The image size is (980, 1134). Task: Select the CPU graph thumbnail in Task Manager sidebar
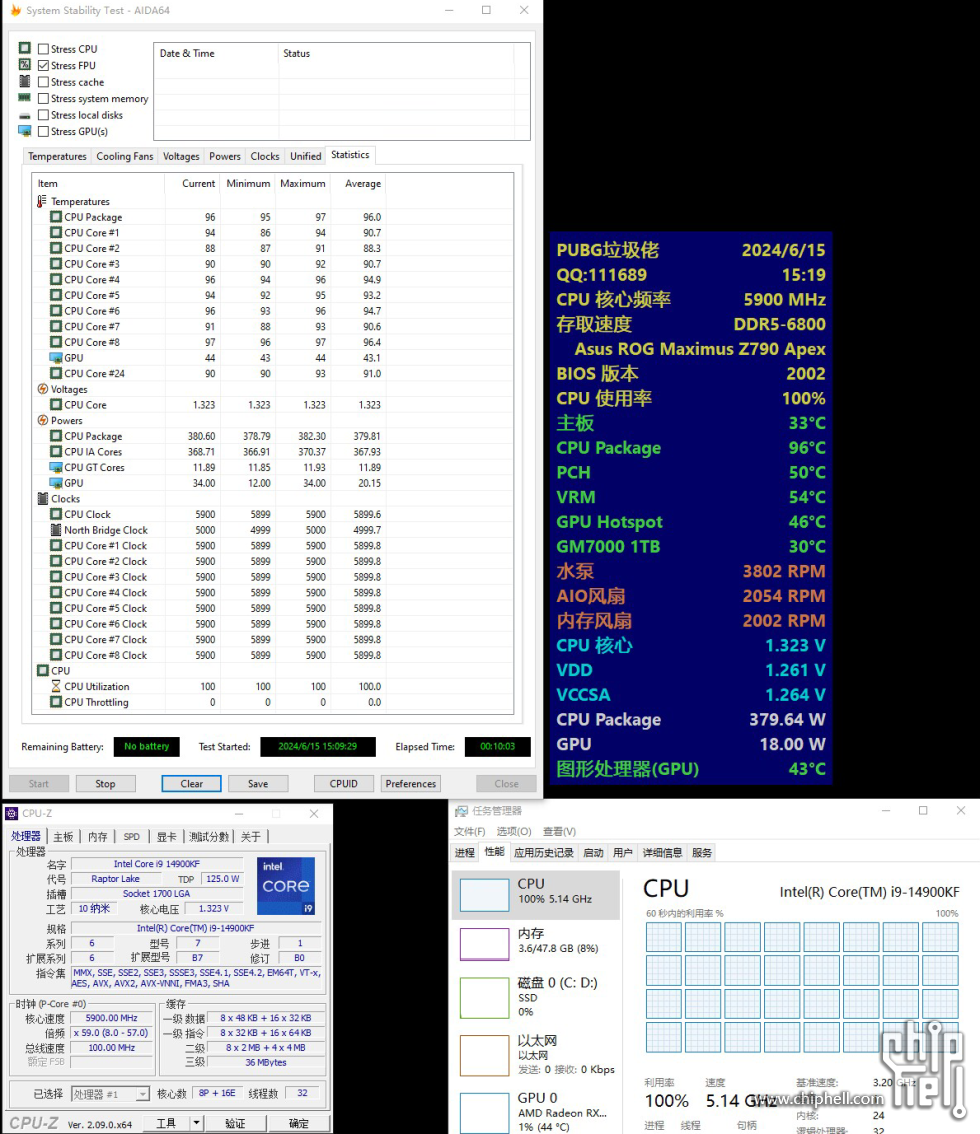(x=484, y=893)
